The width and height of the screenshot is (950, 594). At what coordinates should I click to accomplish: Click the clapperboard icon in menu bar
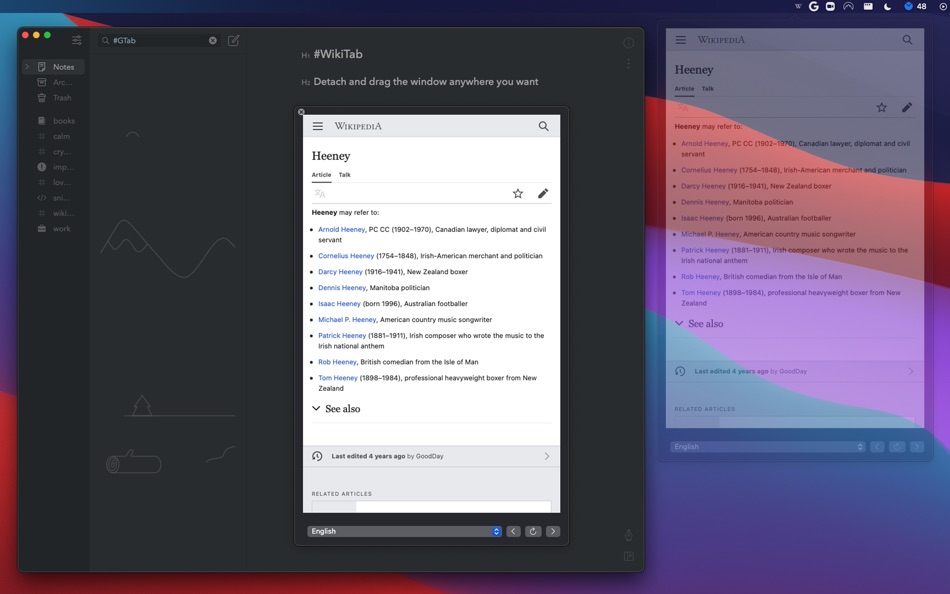tap(868, 7)
